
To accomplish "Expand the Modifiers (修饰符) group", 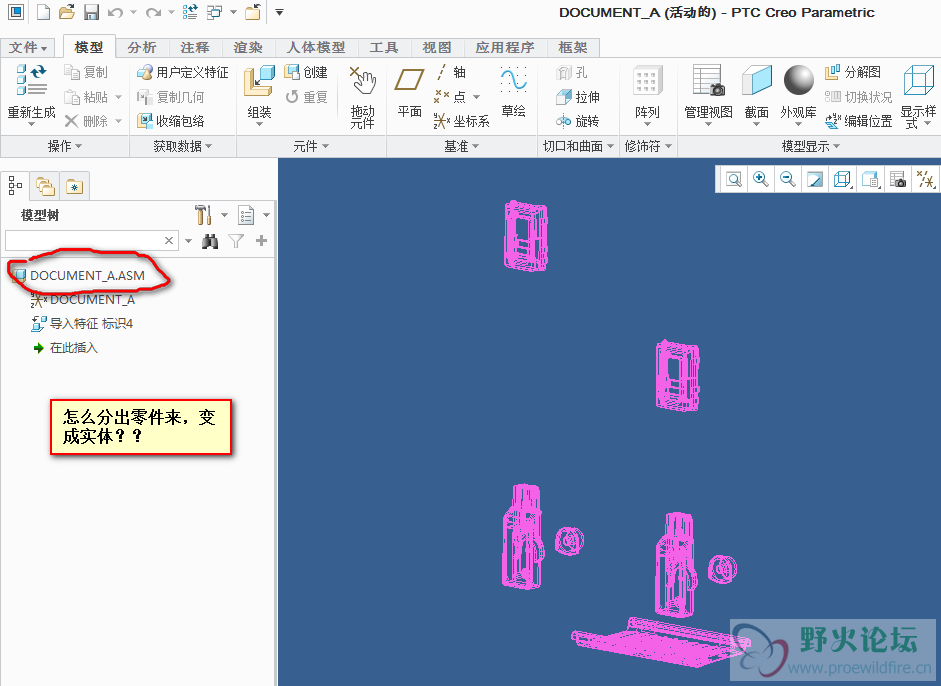I will pos(648,146).
